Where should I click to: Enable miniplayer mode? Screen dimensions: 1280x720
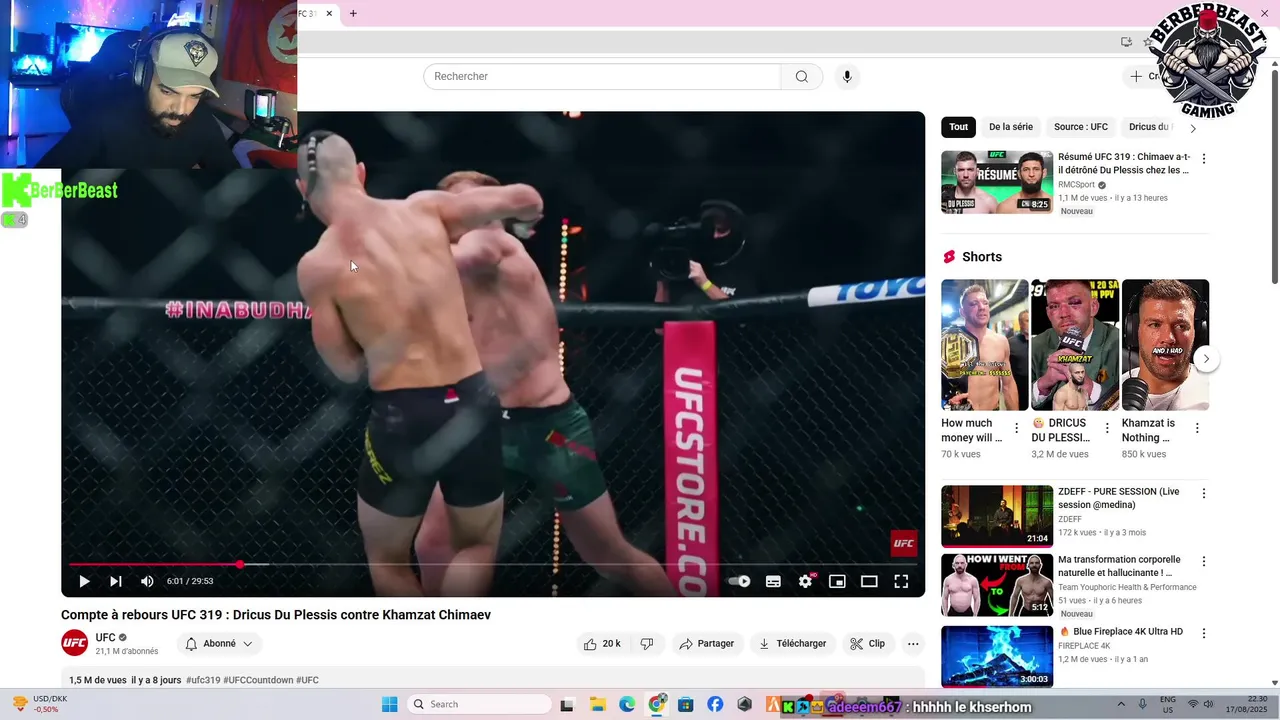[837, 581]
